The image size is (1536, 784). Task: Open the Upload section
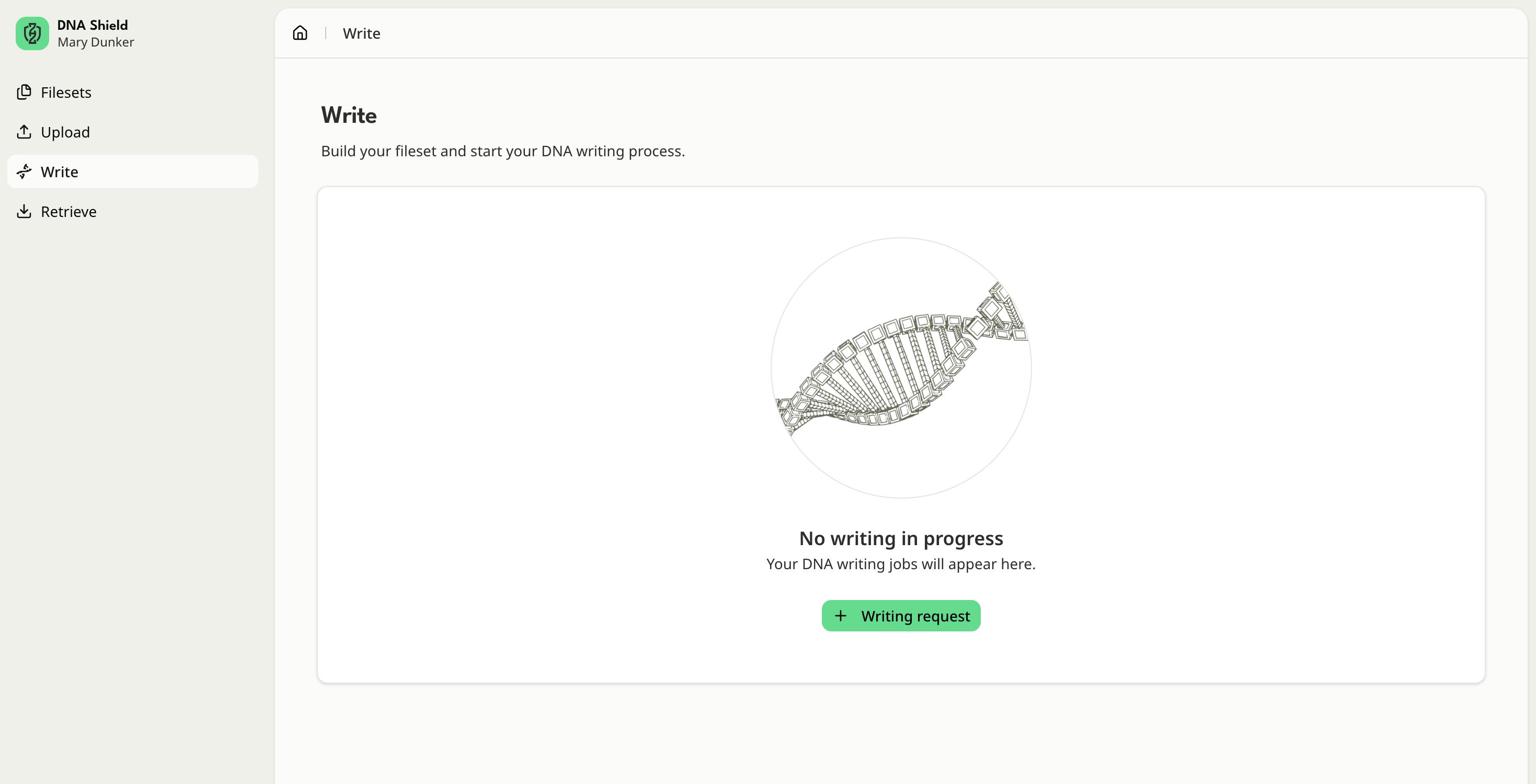tap(132, 132)
